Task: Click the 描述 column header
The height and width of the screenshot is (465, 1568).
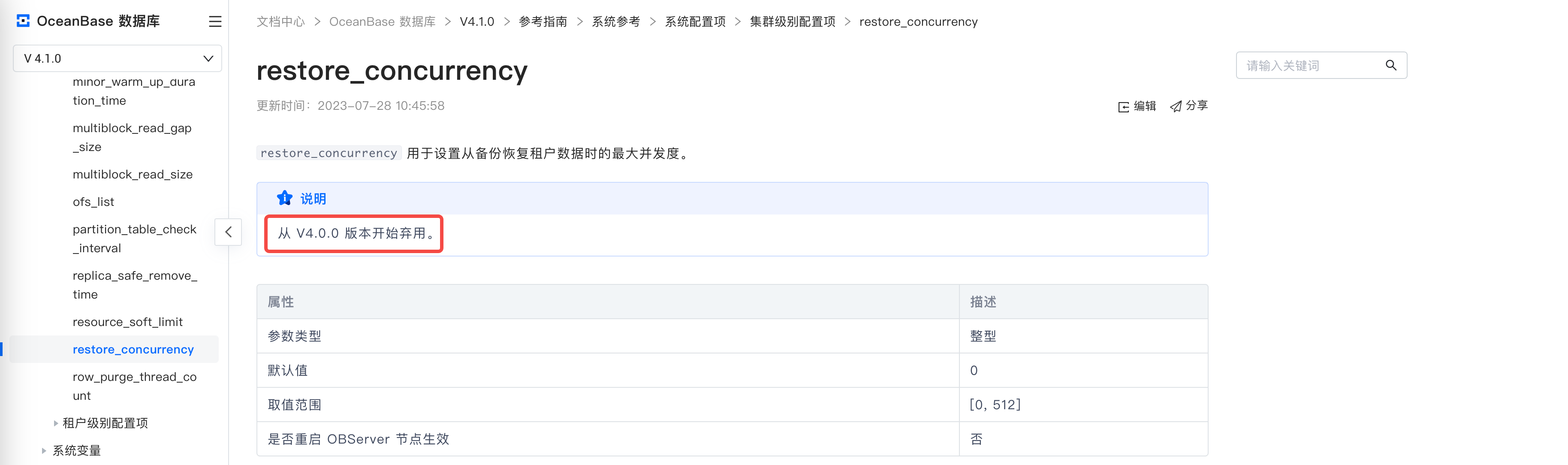Action: click(x=1083, y=302)
